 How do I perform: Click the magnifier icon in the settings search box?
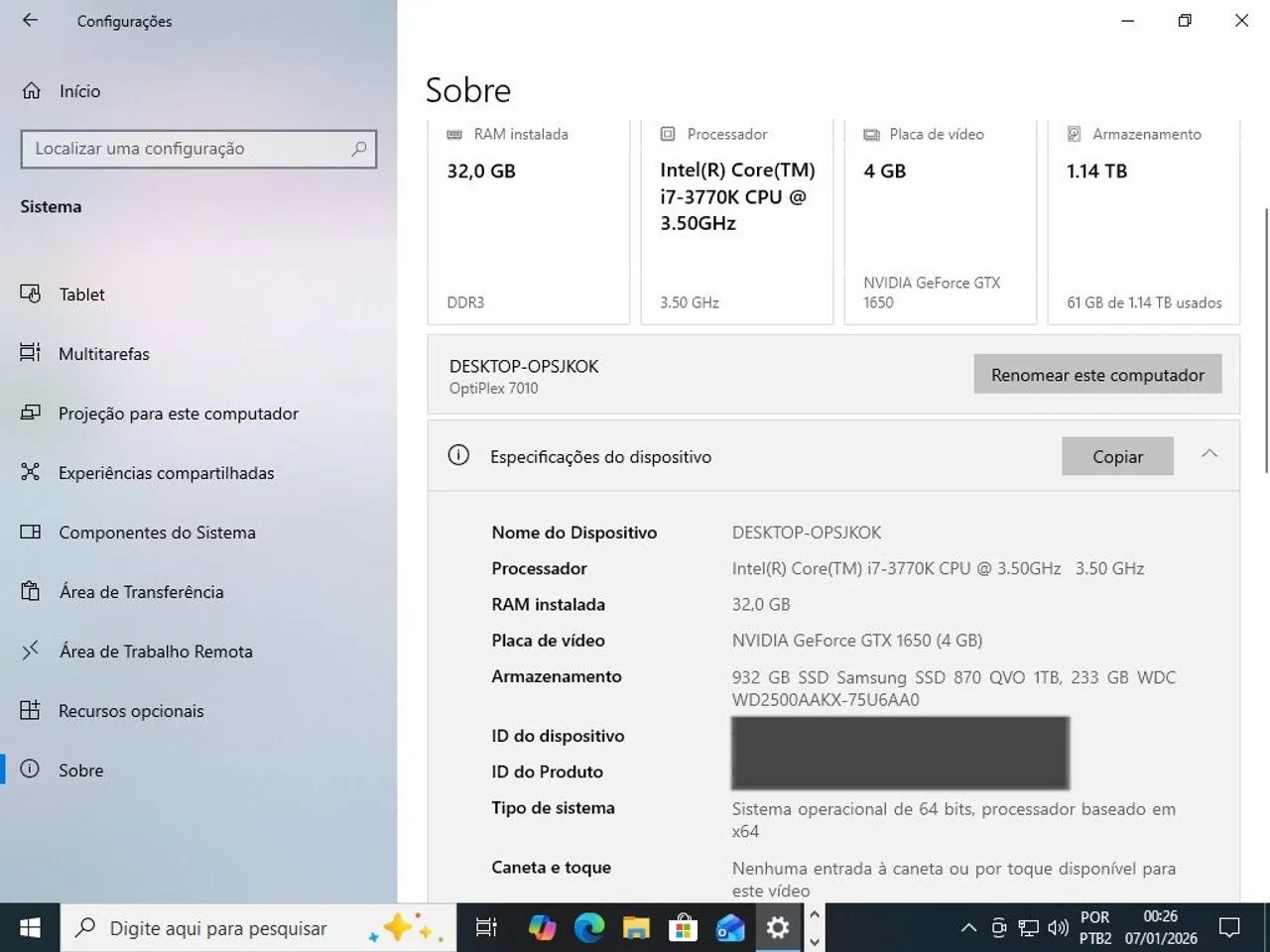358,149
